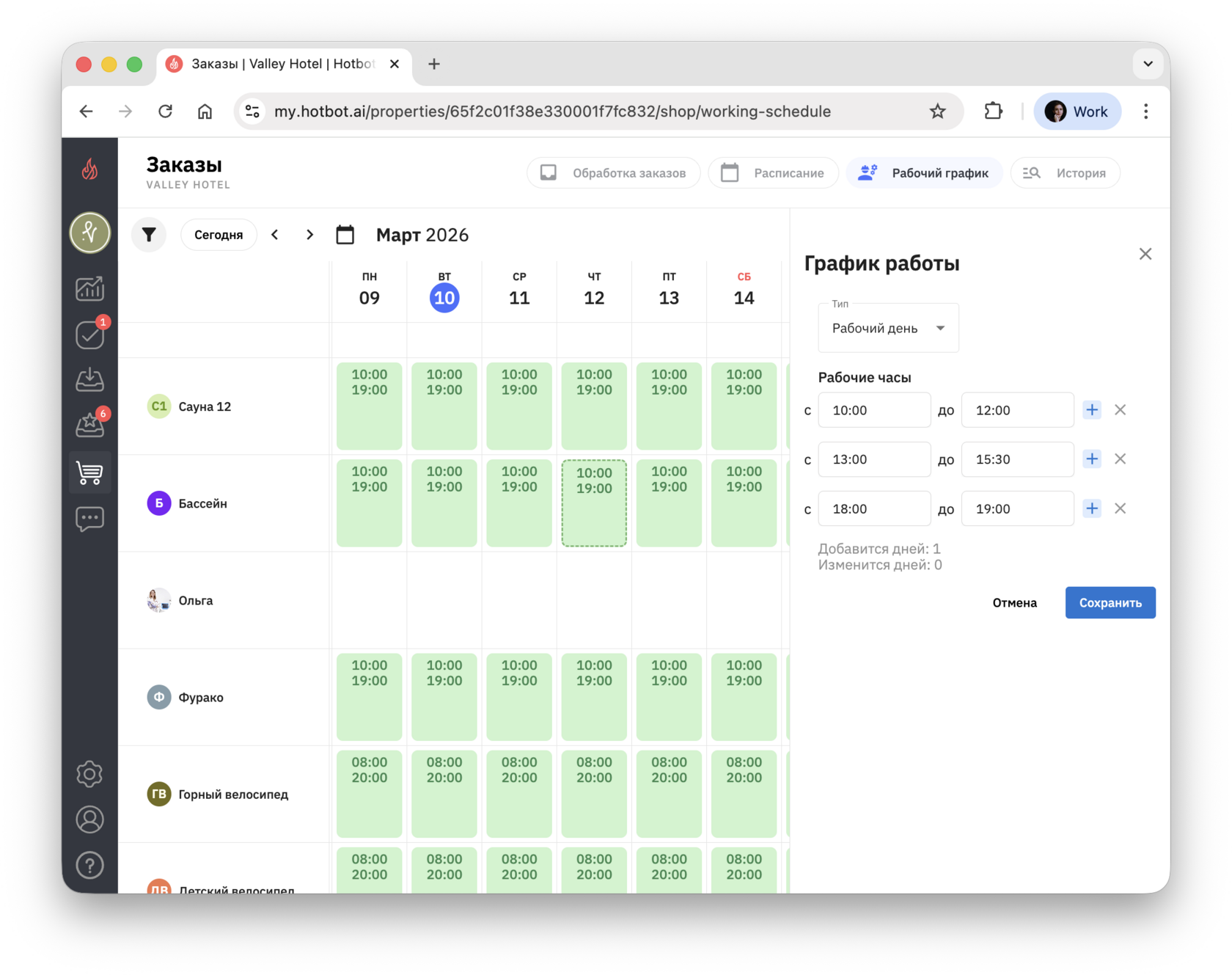Open Valley Hotel property avatar in sidebar

coord(89,233)
